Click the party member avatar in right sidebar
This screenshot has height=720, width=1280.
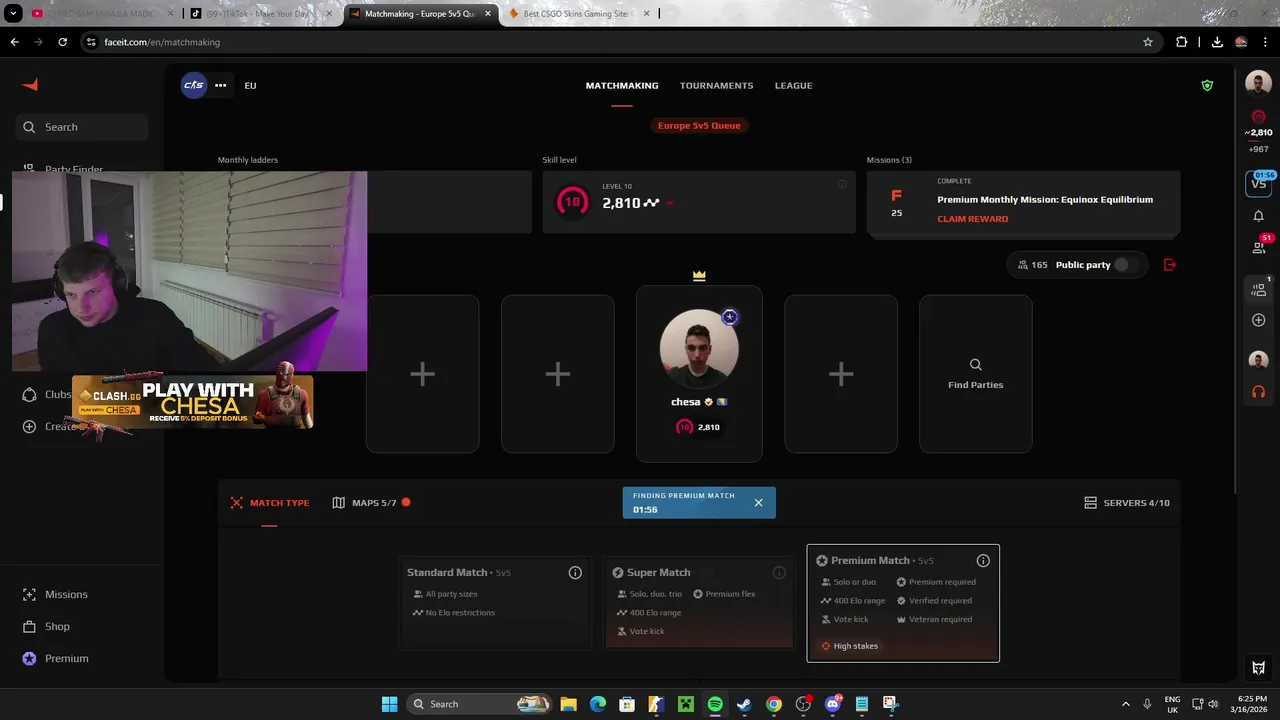(1258, 360)
